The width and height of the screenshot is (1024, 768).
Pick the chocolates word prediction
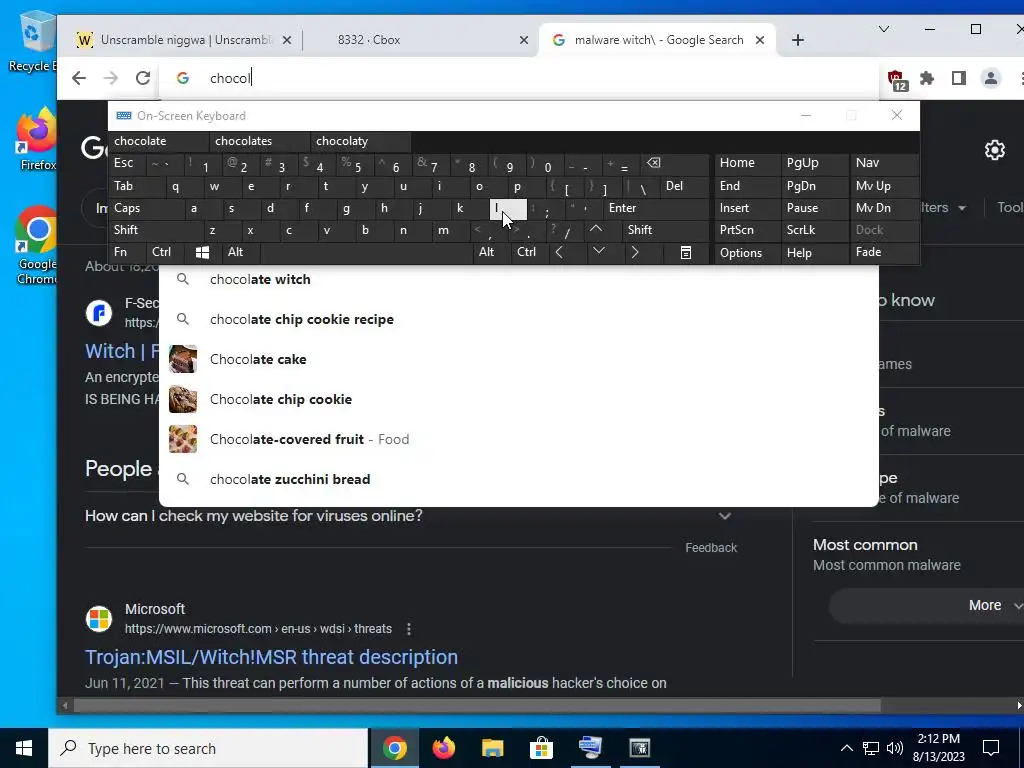point(259,141)
